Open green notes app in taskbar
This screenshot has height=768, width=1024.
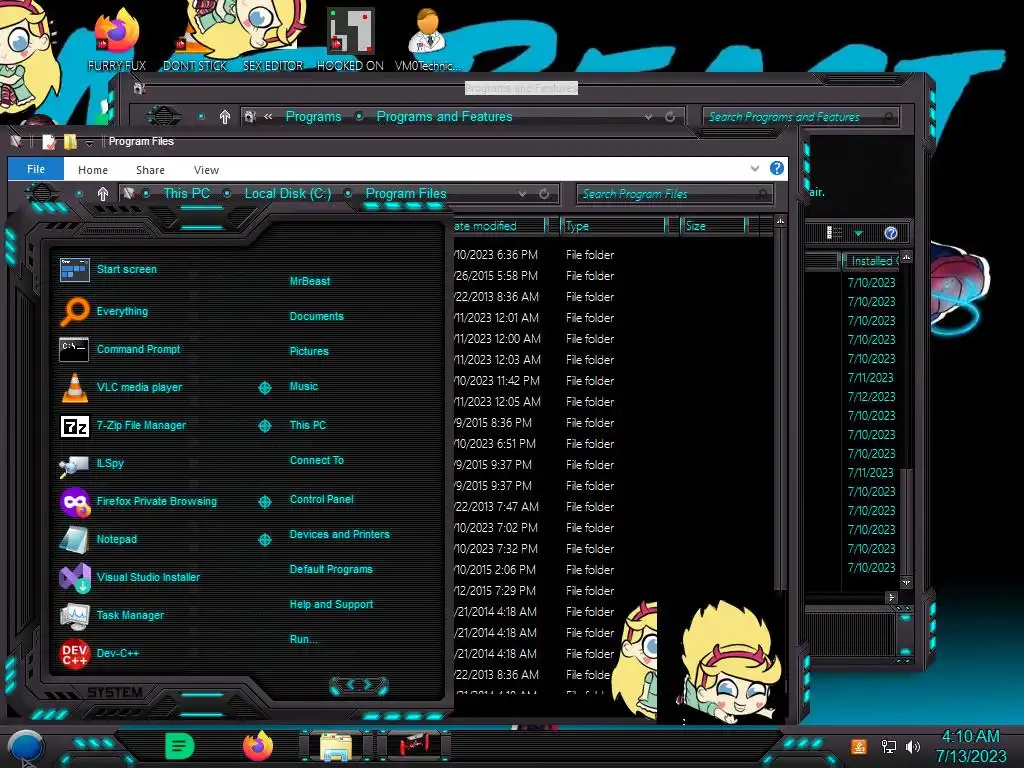180,746
